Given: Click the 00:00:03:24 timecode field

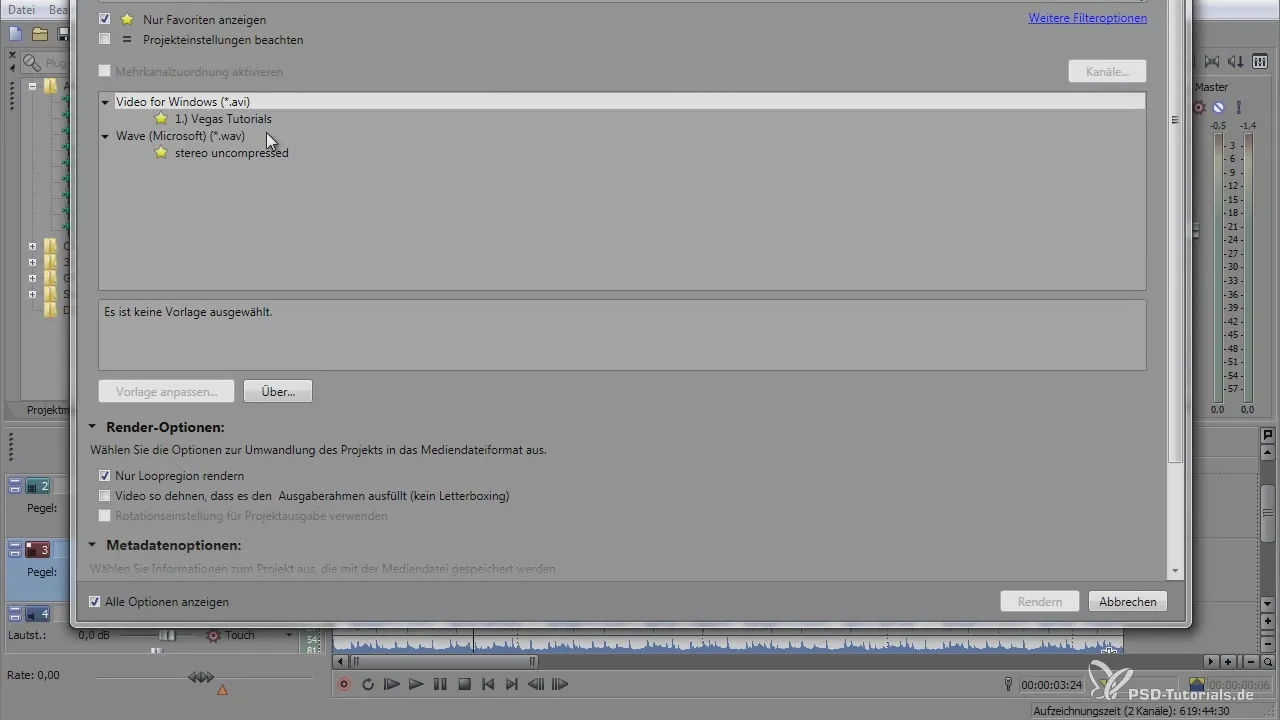Looking at the screenshot, I should pos(1051,685).
